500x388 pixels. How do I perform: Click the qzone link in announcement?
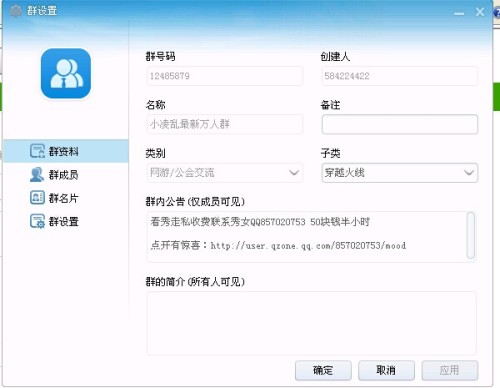pyautogui.click(x=308, y=246)
